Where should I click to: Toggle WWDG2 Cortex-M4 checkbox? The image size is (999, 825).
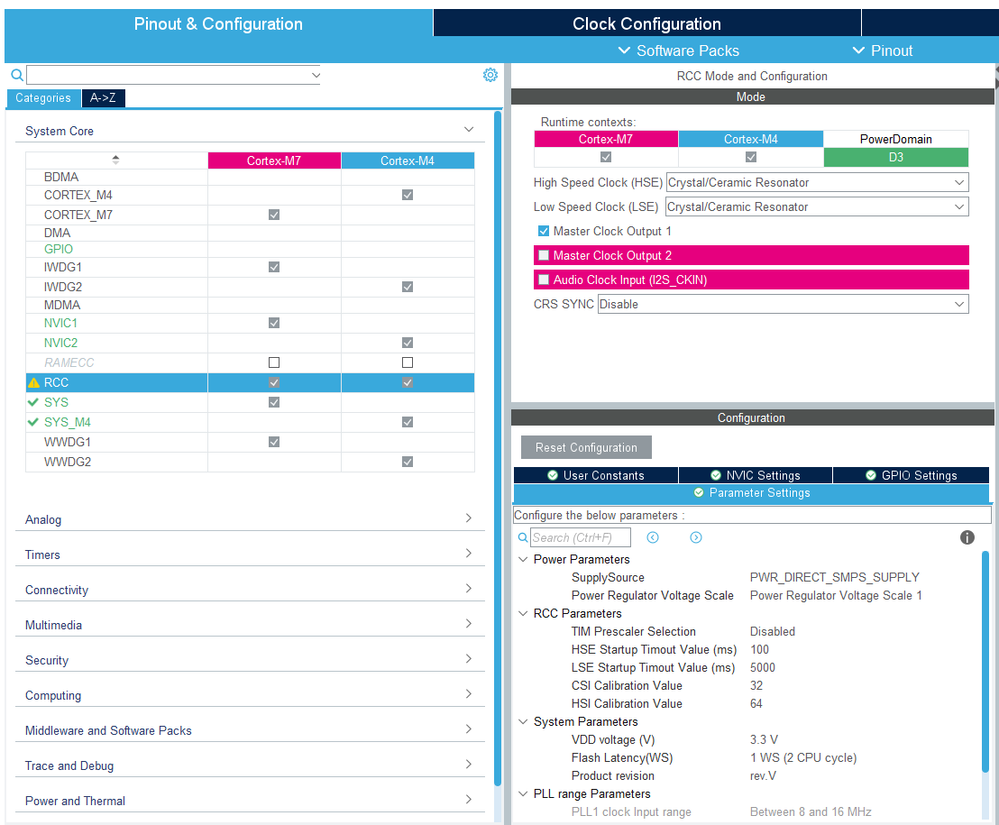408,462
